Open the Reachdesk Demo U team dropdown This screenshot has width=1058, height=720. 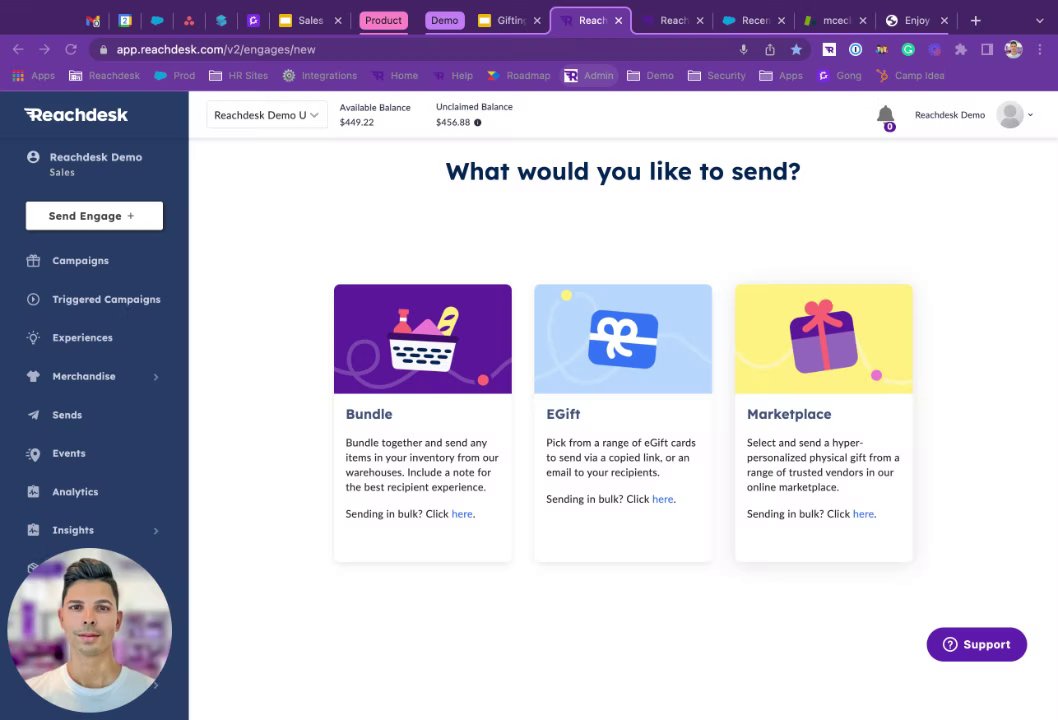point(267,115)
